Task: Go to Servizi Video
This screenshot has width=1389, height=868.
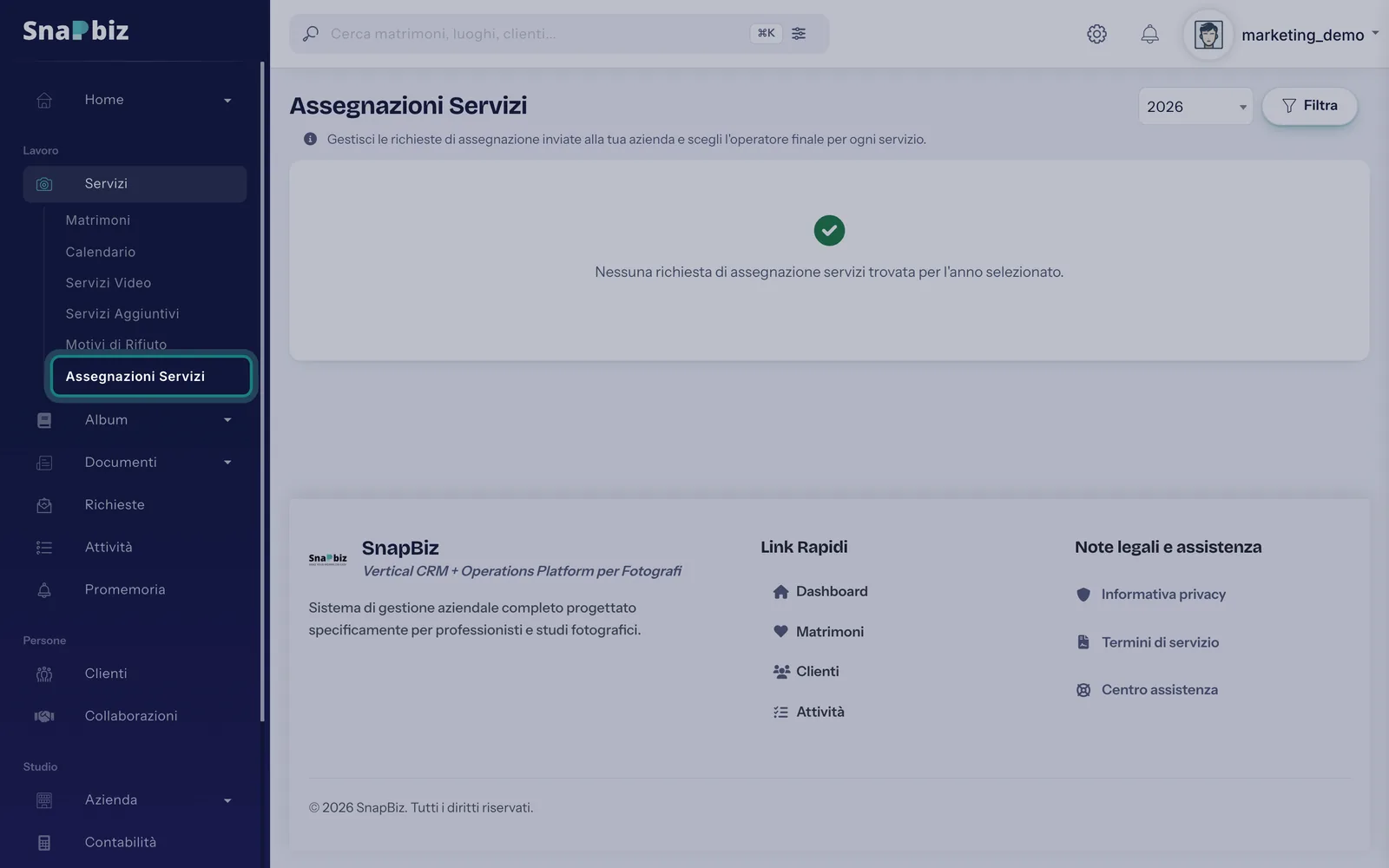Action: [109, 283]
